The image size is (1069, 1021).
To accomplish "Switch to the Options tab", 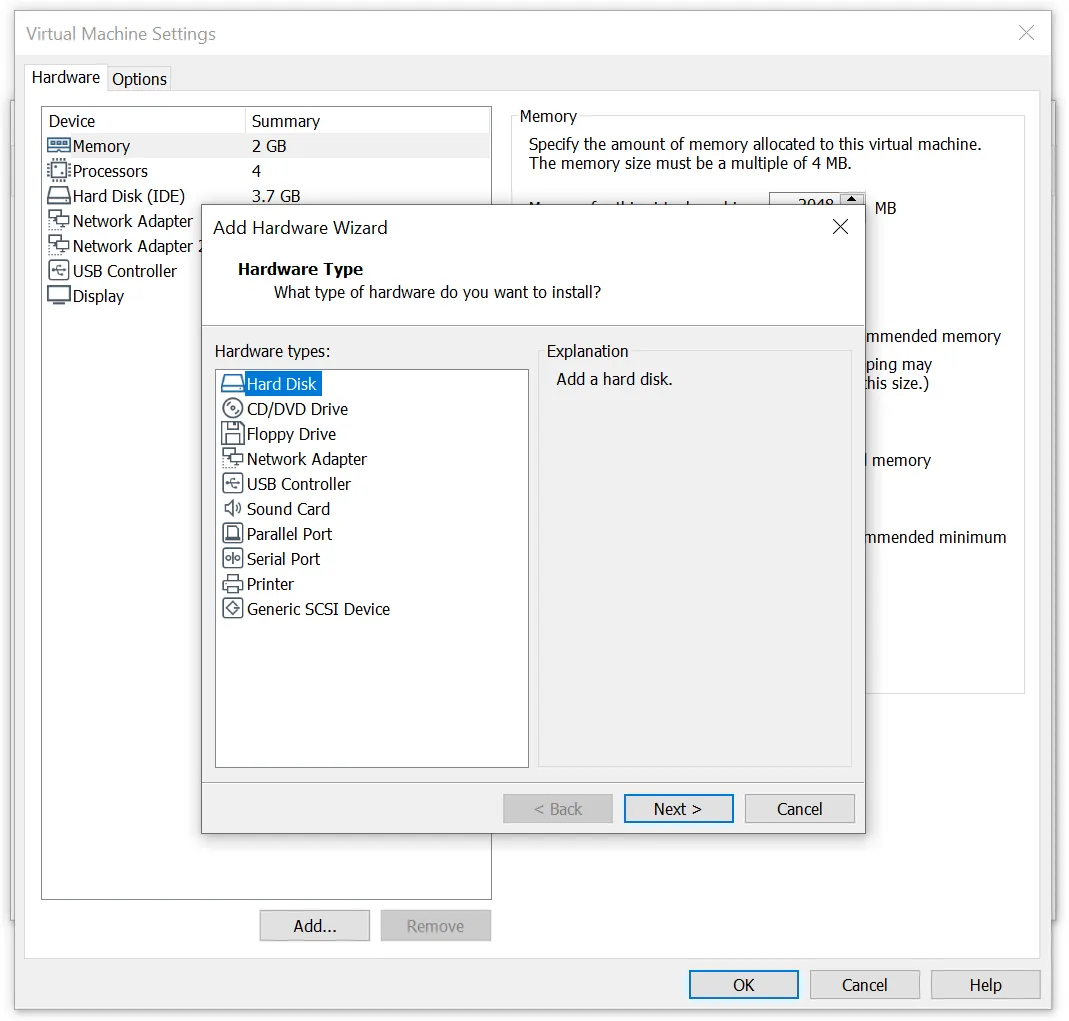I will pos(139,79).
